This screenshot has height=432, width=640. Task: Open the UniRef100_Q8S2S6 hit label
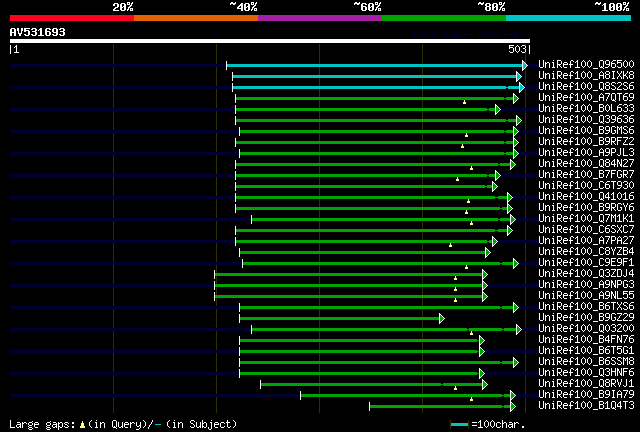tap(586, 87)
